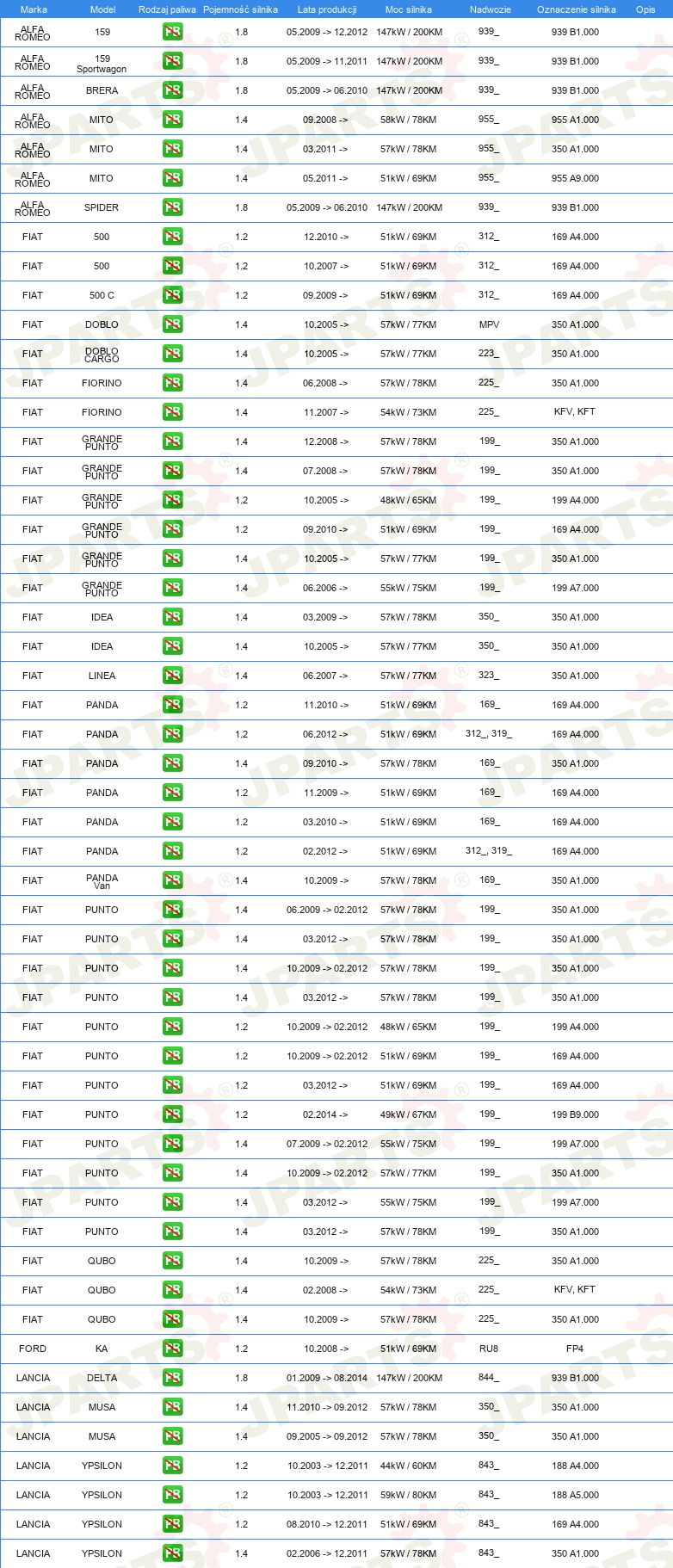Select the DELTA model cell
673x1568 pixels.
point(102,1378)
